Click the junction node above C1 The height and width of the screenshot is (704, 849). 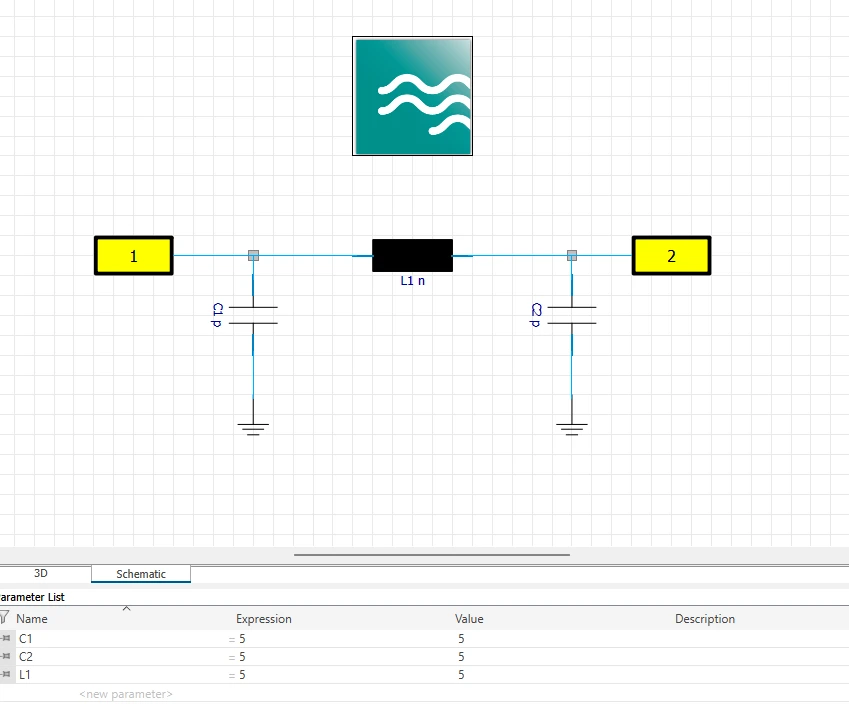point(253,256)
